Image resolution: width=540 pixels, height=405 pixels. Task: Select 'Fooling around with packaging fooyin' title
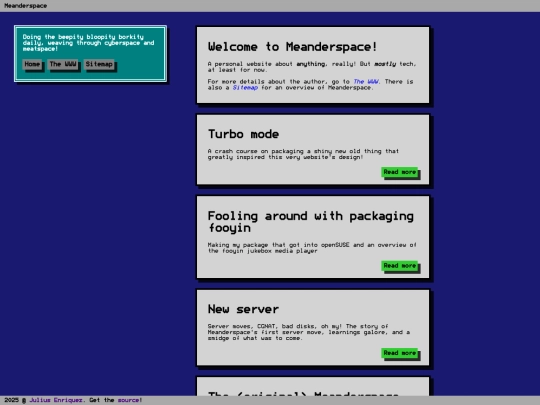311,222
